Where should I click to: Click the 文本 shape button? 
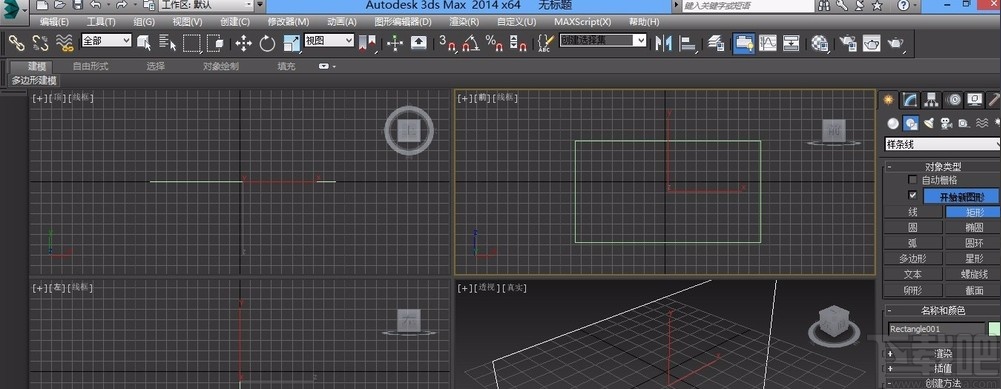click(913, 275)
